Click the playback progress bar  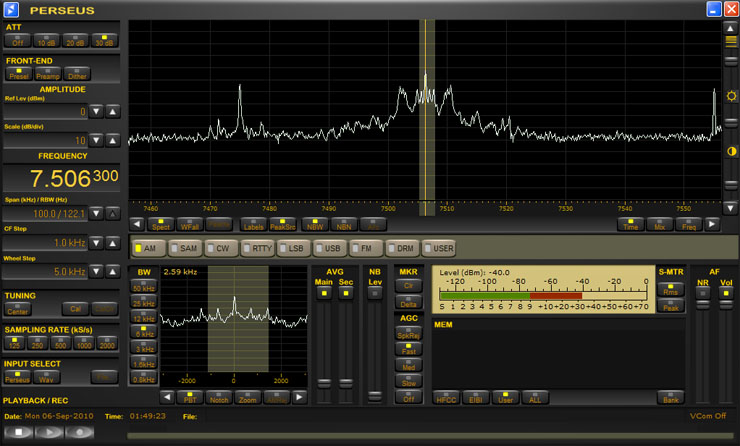[432, 436]
